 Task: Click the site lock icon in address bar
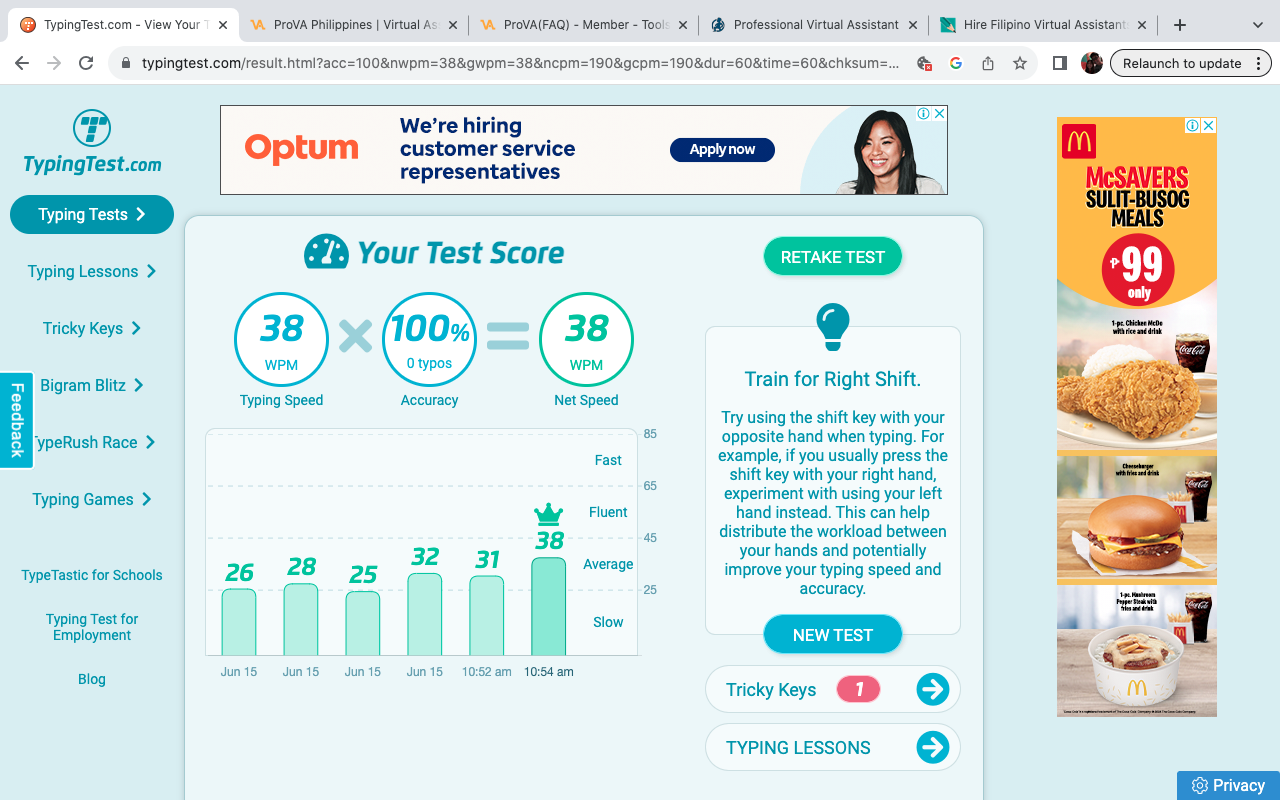pos(126,63)
